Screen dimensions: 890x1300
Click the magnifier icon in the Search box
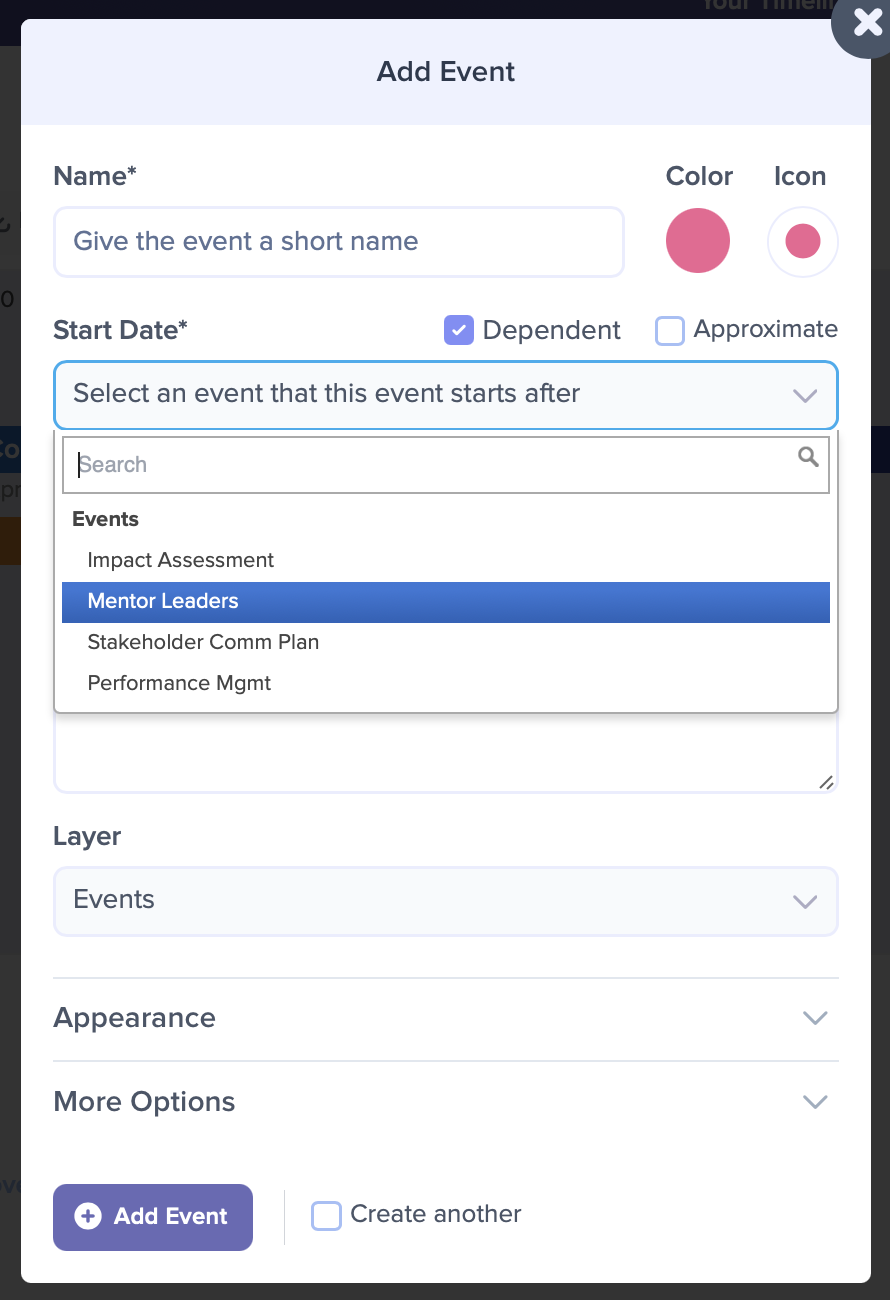[808, 458]
